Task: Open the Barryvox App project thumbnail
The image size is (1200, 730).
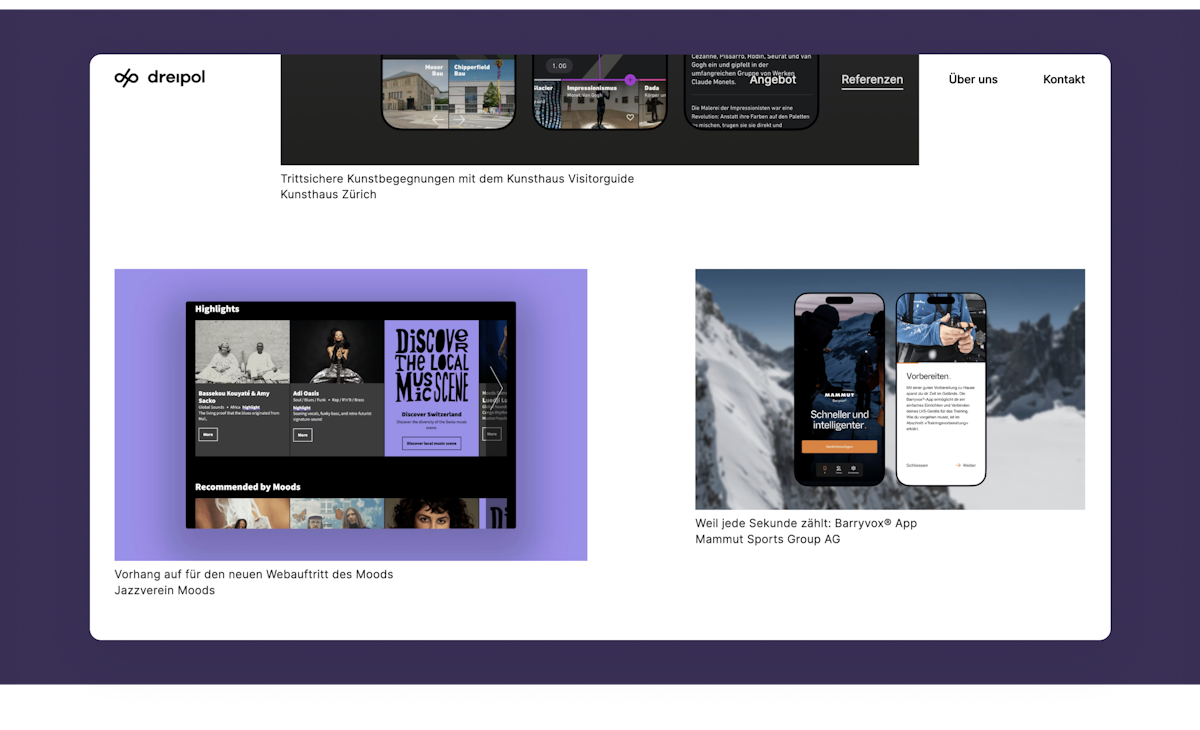Action: click(x=890, y=389)
